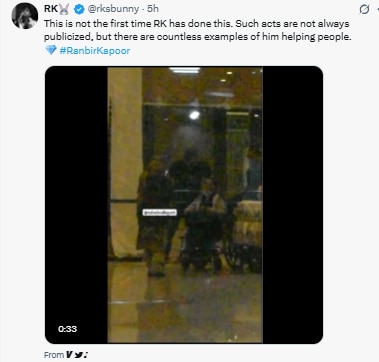Open the 5h timestamp permalink
379x362 pixels.
[153, 9]
